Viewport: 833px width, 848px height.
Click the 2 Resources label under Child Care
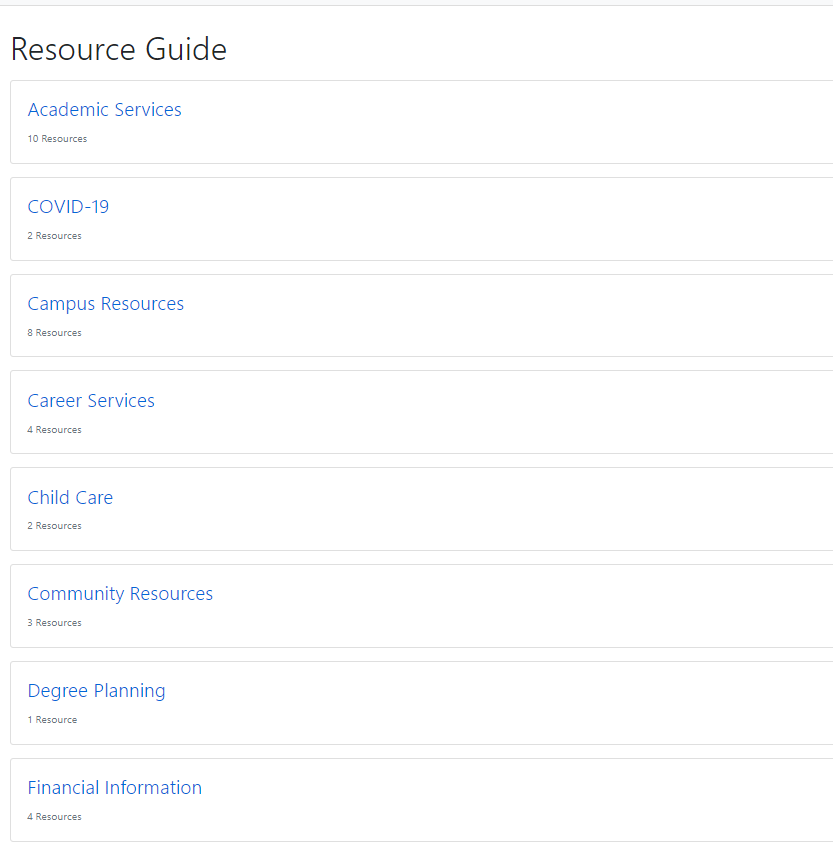(x=55, y=526)
